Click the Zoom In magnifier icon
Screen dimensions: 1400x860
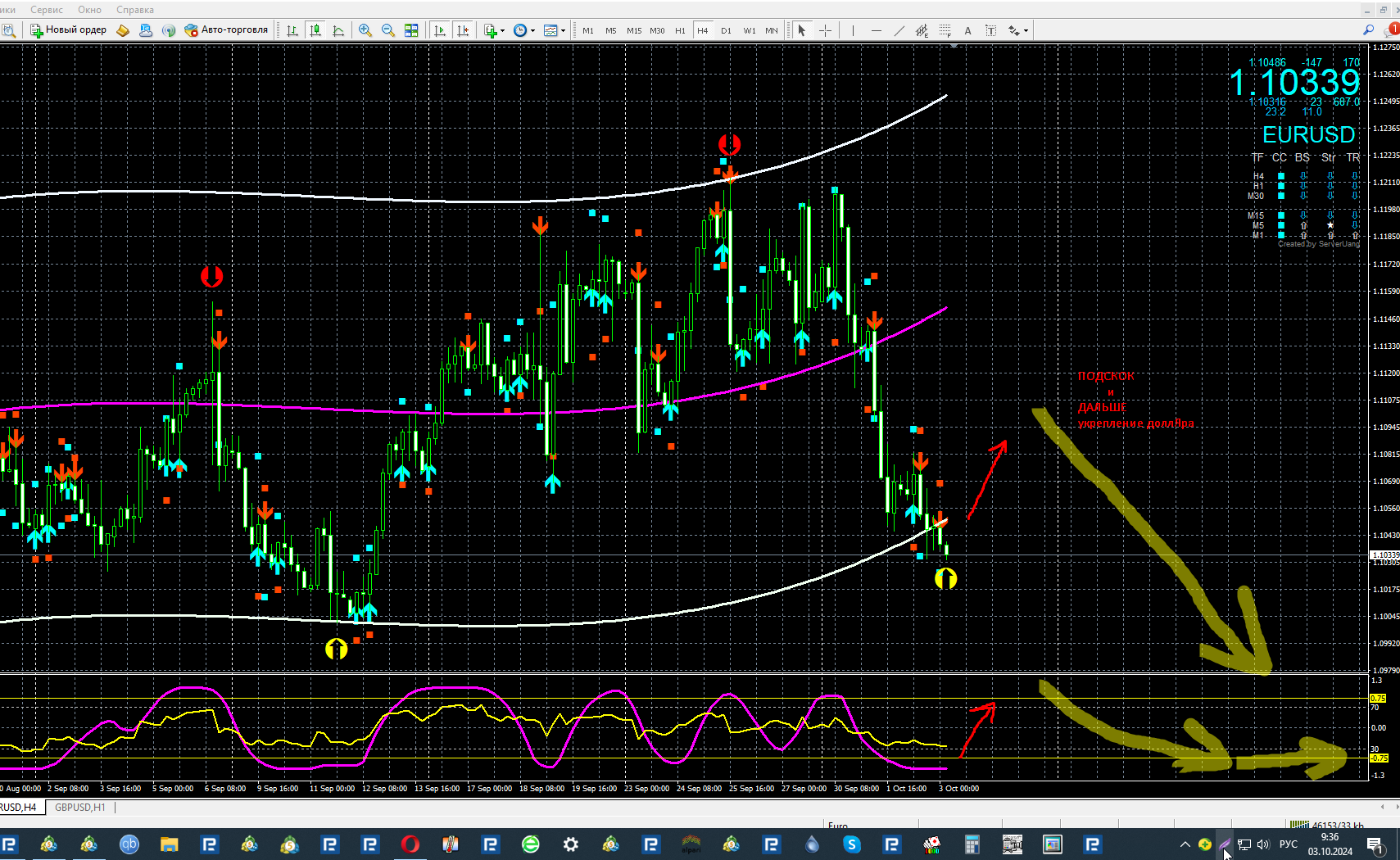coord(365,30)
